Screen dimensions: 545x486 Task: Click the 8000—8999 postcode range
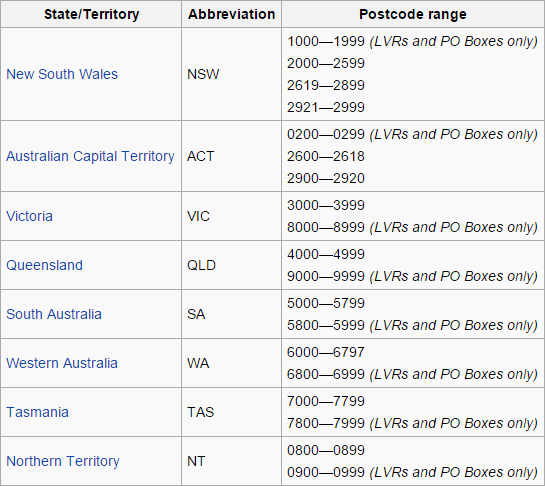click(326, 227)
